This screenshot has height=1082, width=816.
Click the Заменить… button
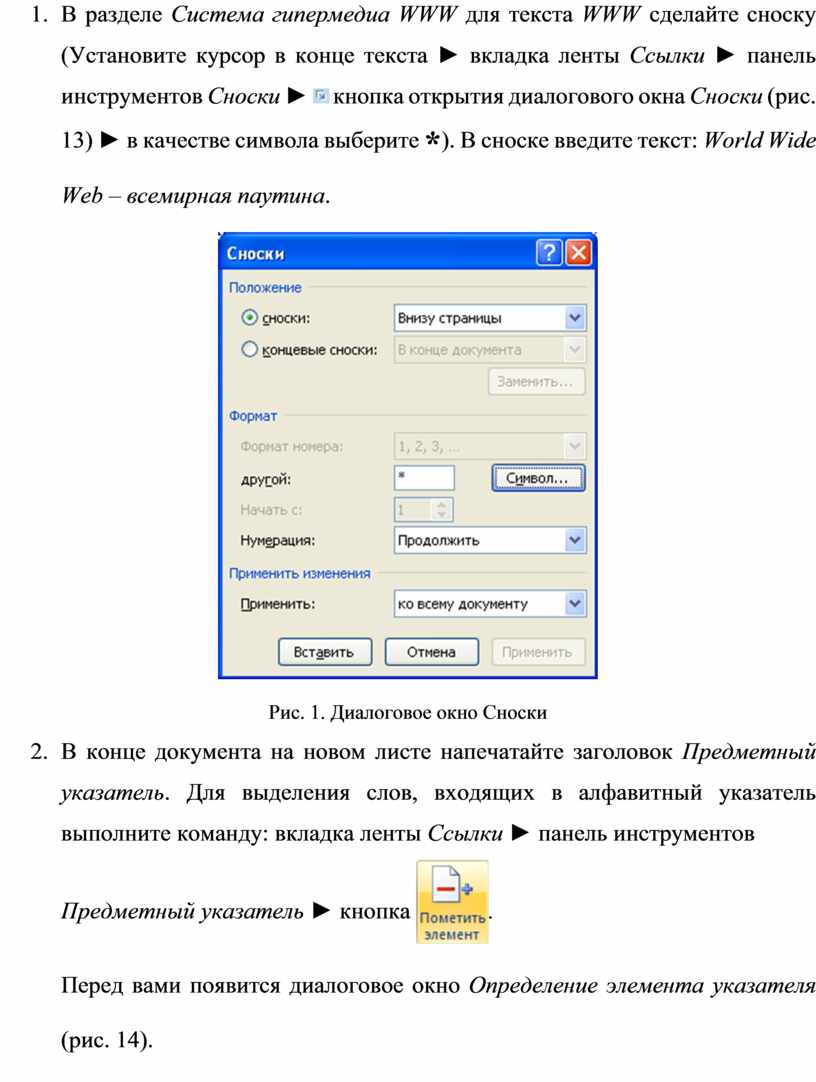(537, 382)
